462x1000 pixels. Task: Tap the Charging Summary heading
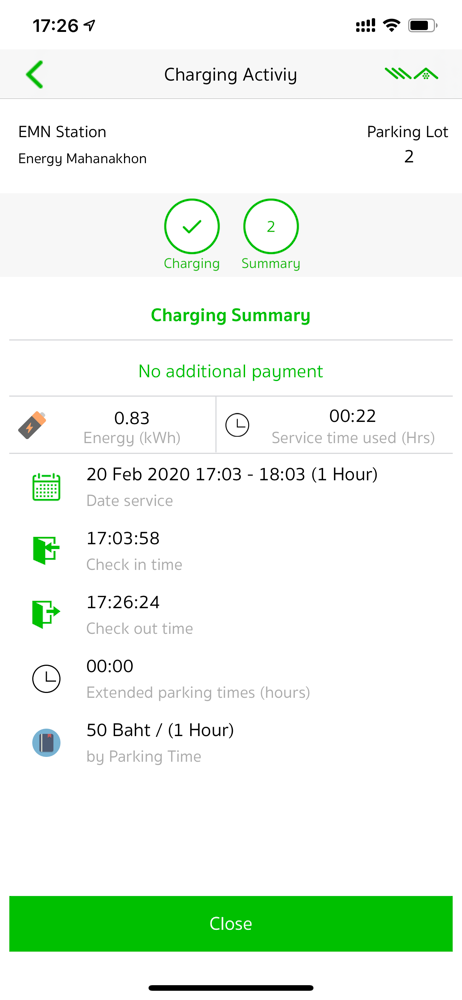coord(230,316)
